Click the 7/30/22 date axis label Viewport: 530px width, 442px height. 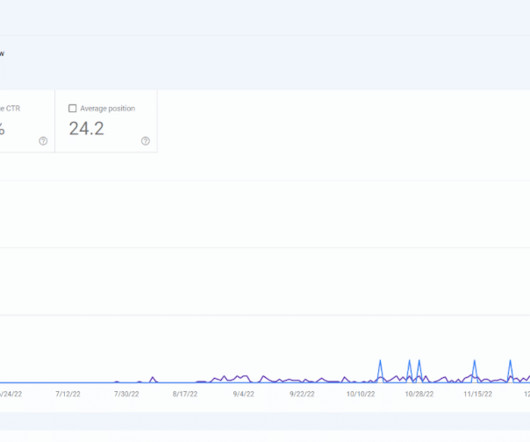126,394
